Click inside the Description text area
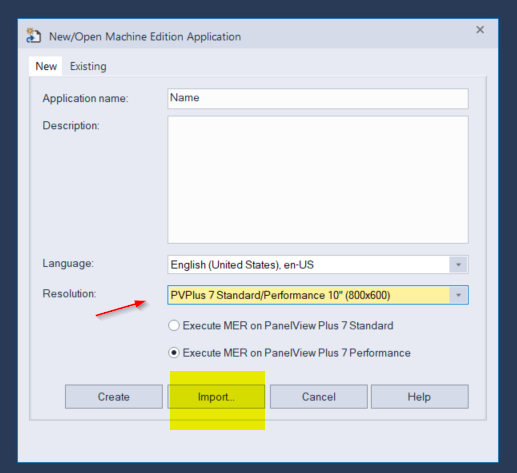Screen dimensions: 517x473 [318, 180]
